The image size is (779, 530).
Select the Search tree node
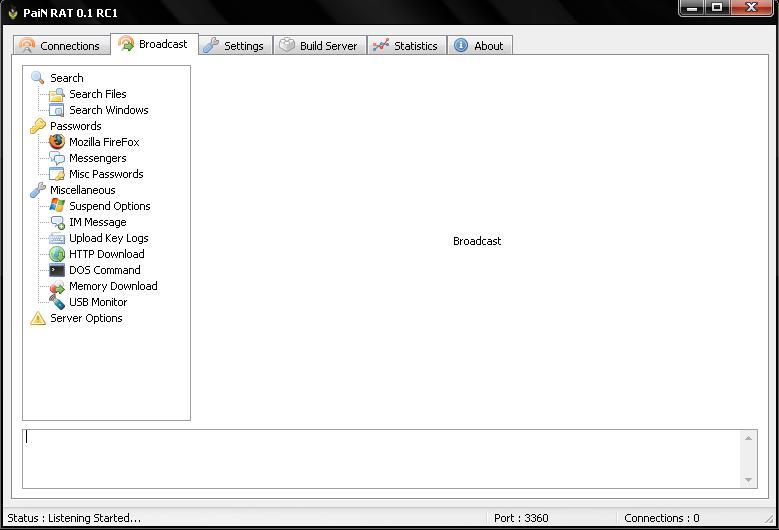click(67, 78)
